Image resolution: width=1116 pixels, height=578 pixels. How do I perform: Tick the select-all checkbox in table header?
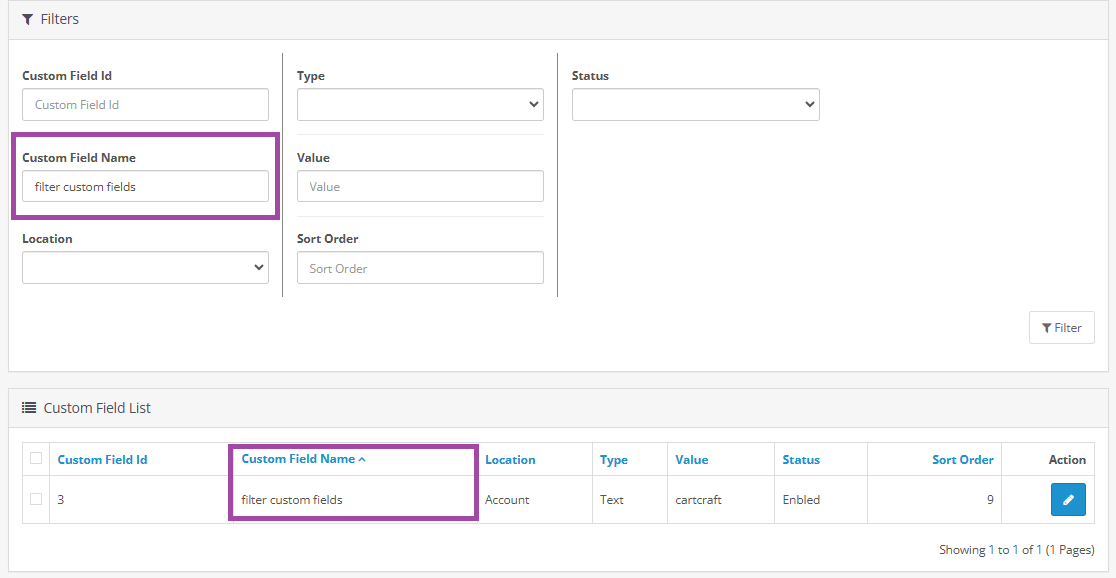point(36,459)
